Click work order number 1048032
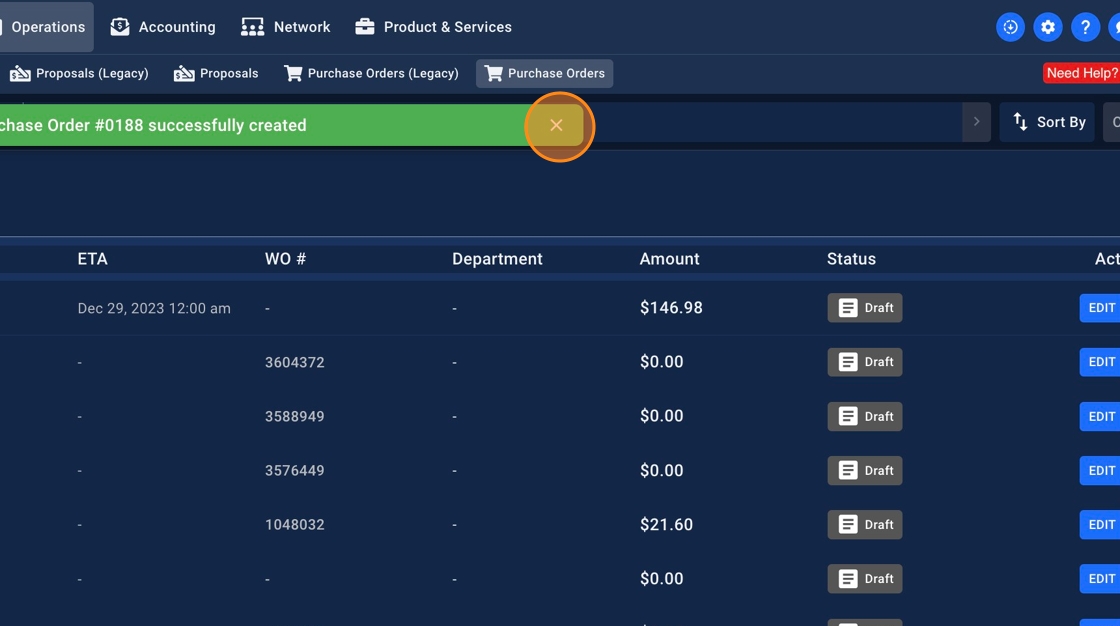 tap(294, 525)
